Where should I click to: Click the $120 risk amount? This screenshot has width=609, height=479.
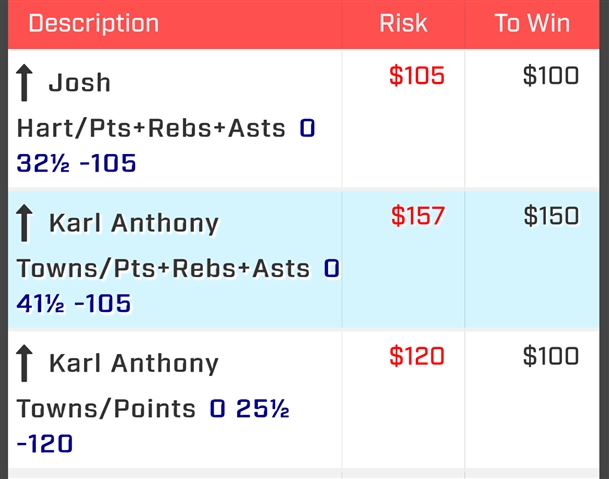[x=417, y=356]
